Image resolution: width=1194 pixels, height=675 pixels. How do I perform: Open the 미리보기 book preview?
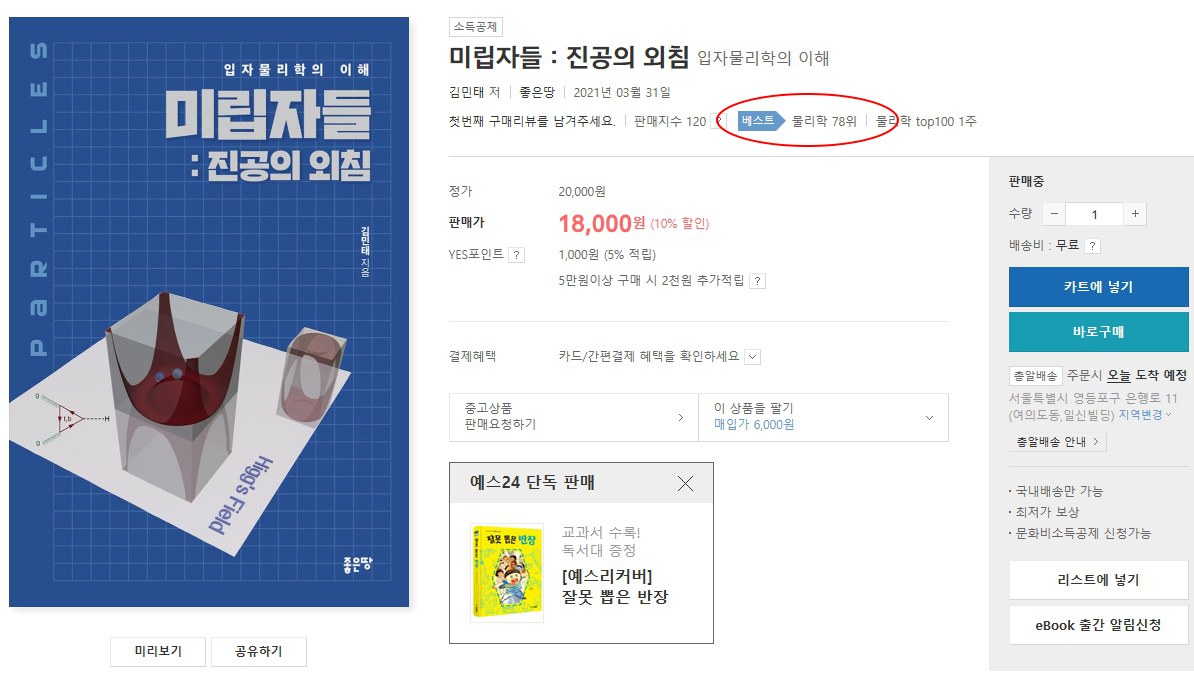click(x=158, y=651)
